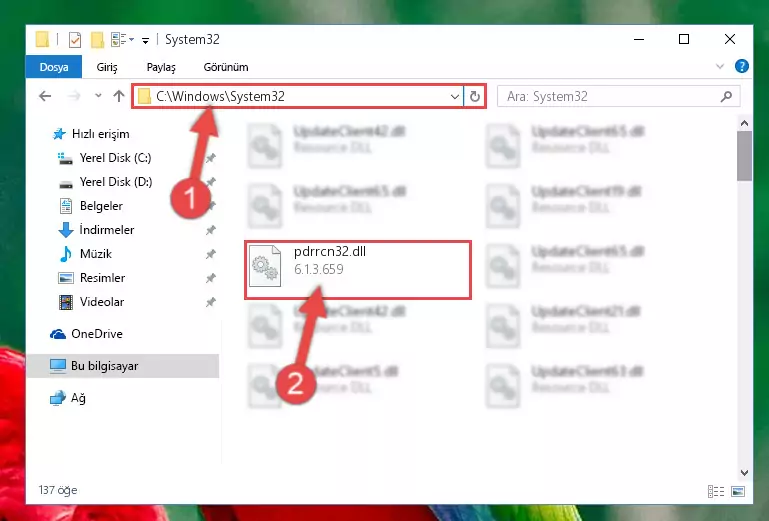This screenshot has width=769, height=521.
Task: Click the scroll down arrow
Action: pos(744,473)
